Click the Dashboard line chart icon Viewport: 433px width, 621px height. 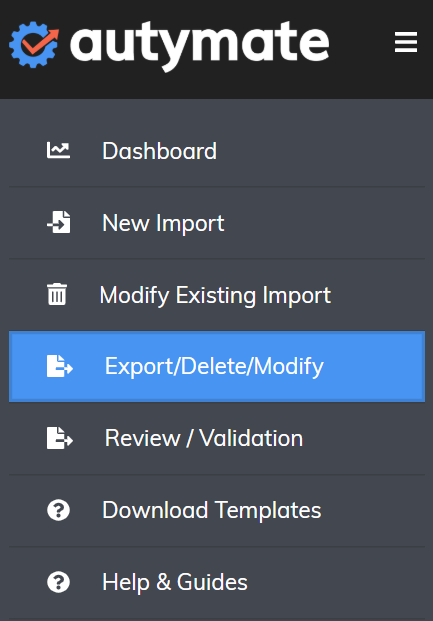pyautogui.click(x=58, y=150)
